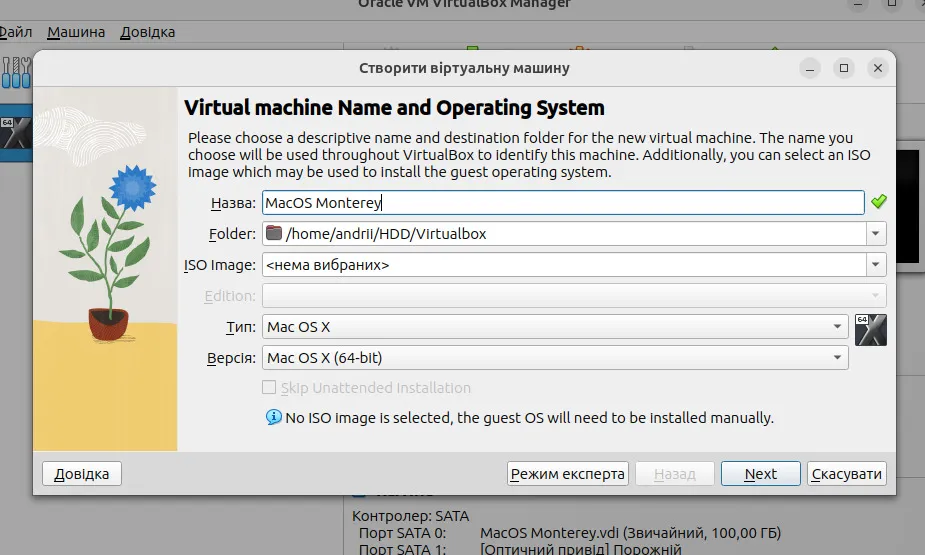Click the dialog heading Virtual machine Name and Operating System
Viewport: 925px width, 555px height.
coord(394,108)
